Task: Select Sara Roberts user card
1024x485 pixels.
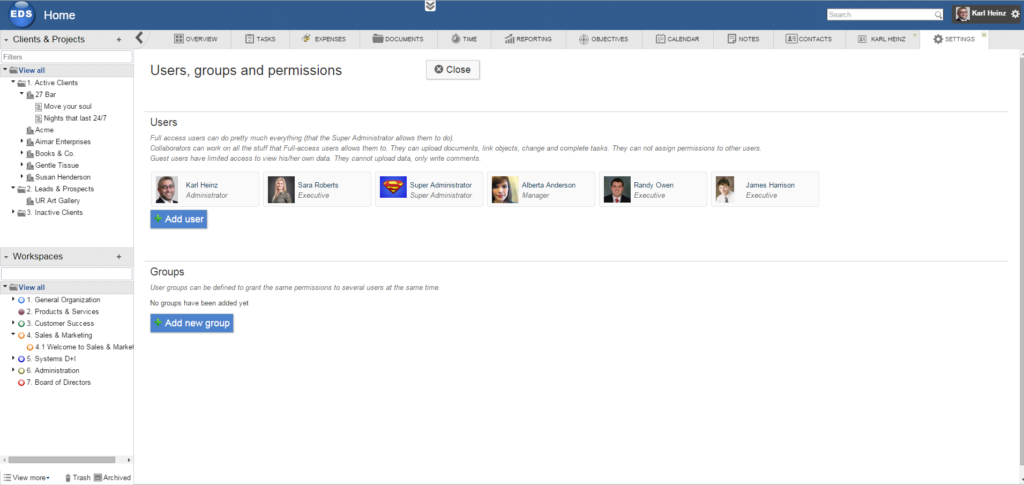Action: point(316,190)
